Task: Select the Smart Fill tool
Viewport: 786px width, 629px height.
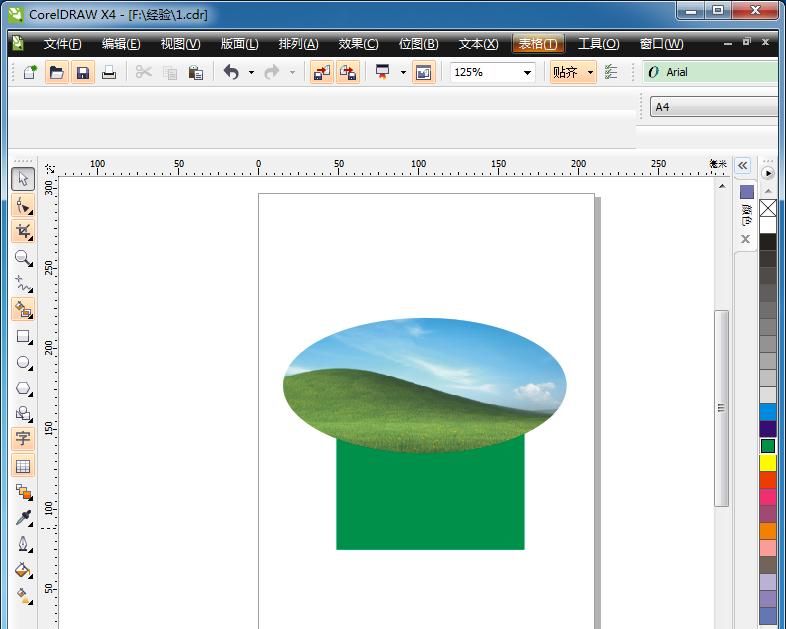Action: 23,310
